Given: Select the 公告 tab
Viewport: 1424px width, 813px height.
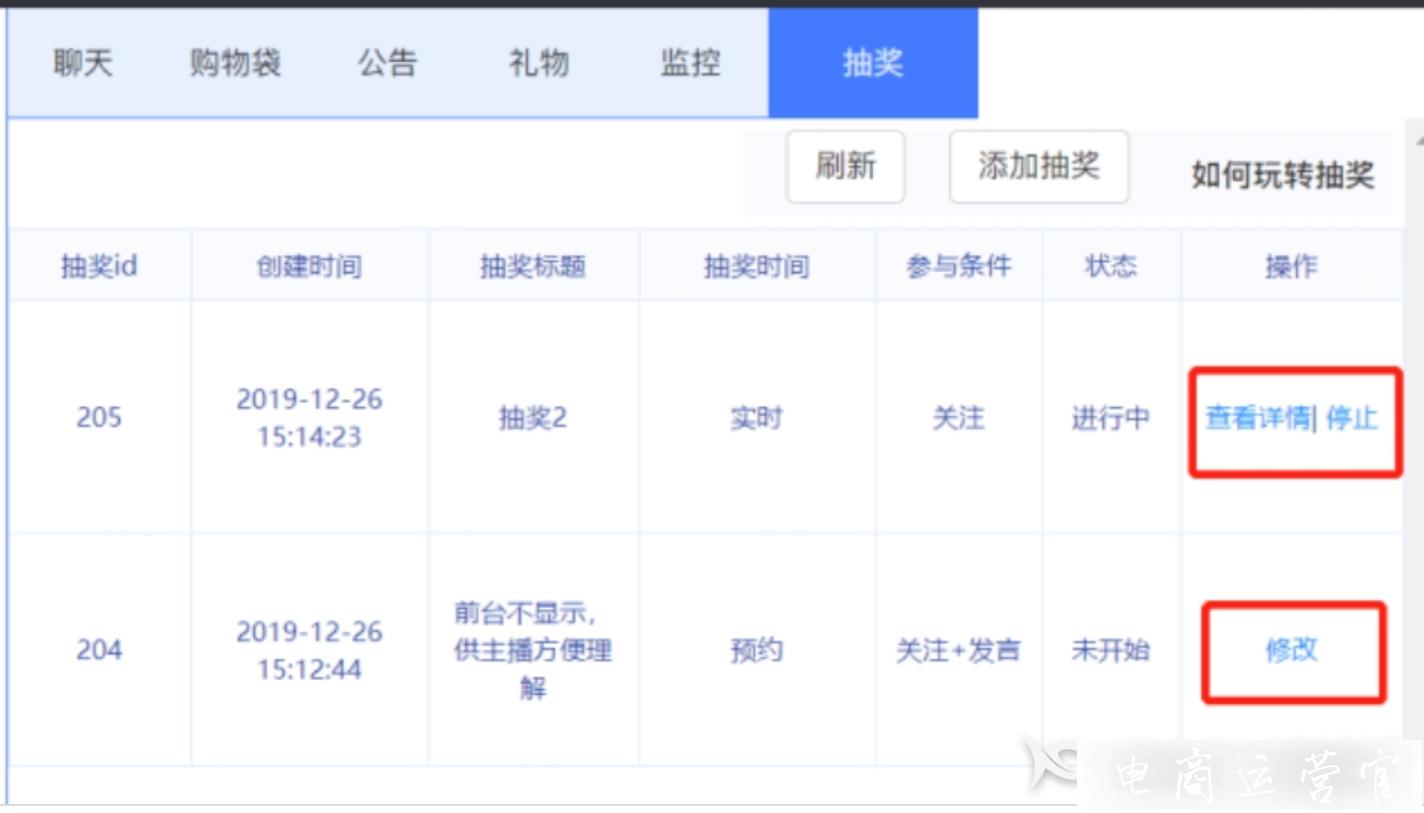Looking at the screenshot, I should coord(387,63).
